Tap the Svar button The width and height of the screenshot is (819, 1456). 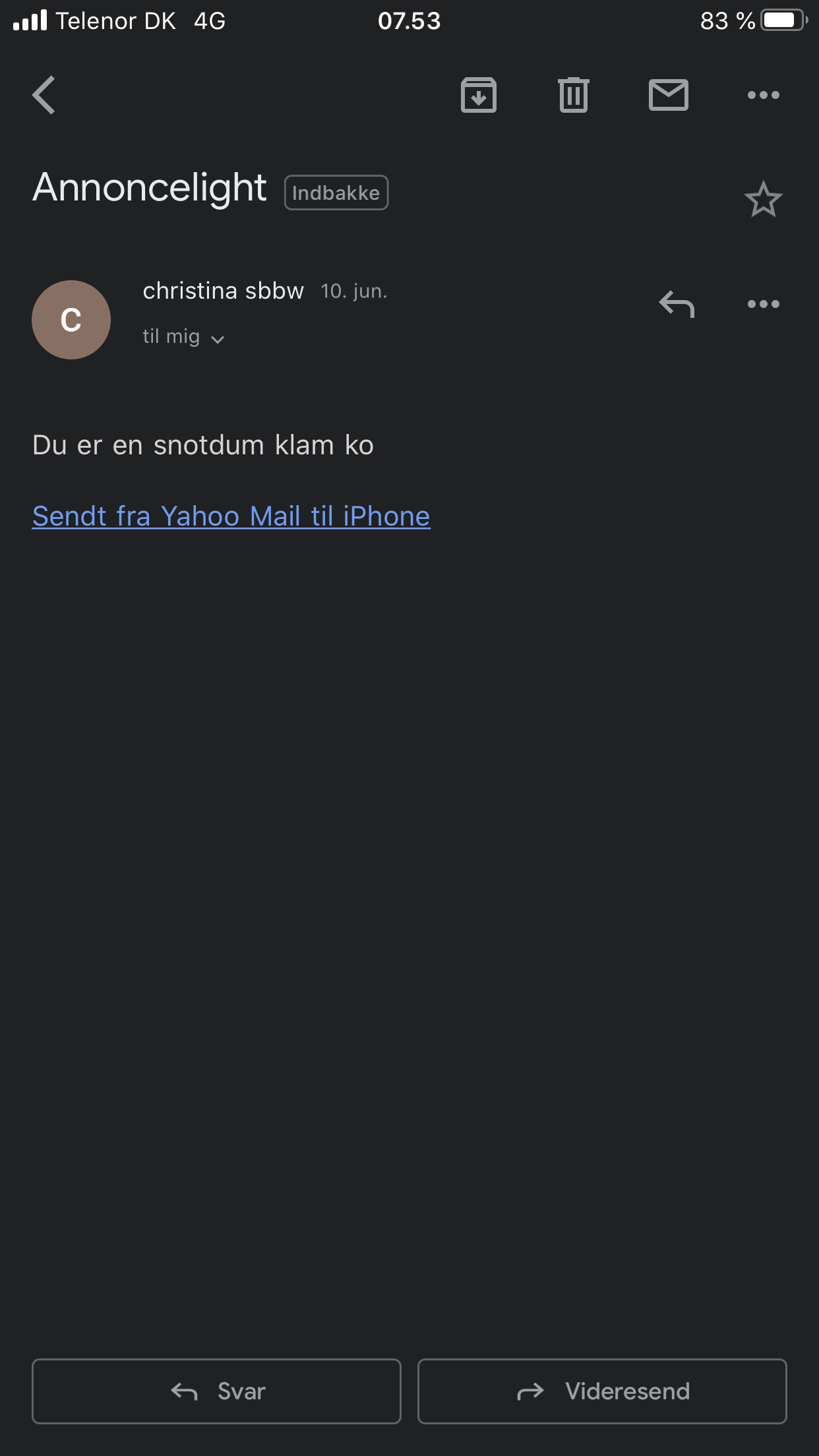[x=216, y=1391]
